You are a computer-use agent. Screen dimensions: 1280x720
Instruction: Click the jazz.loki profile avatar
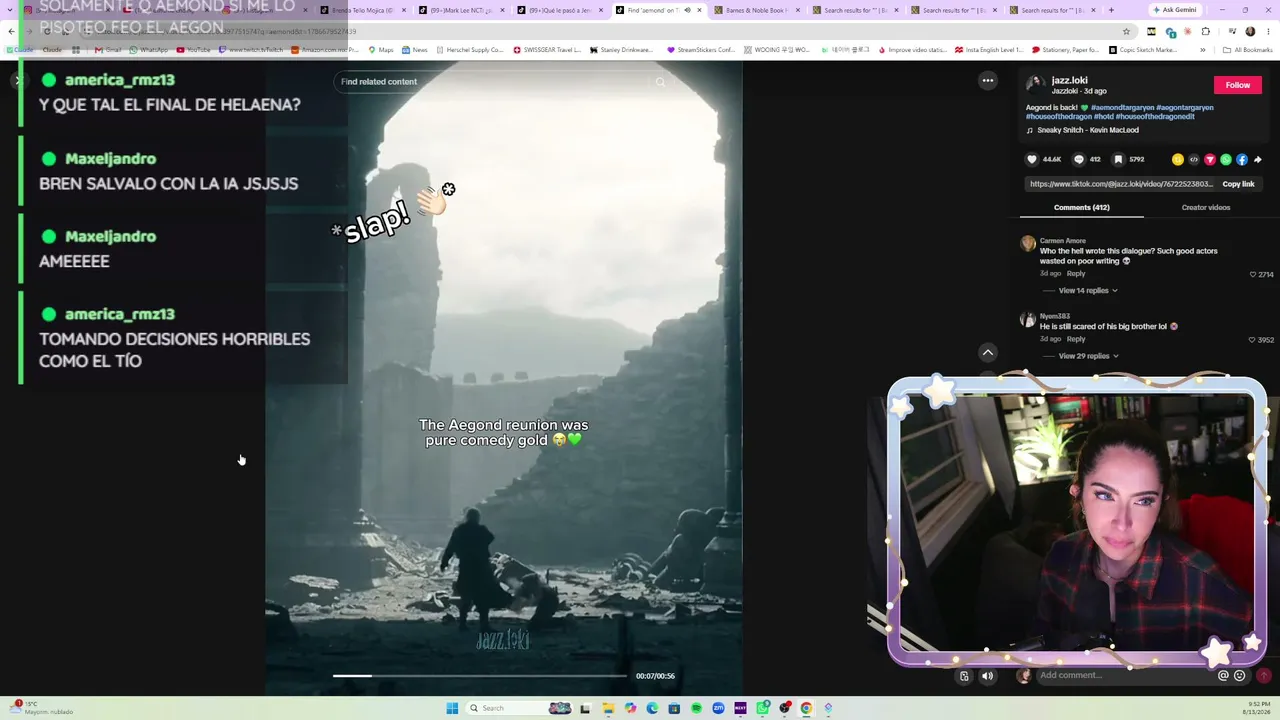[1036, 84]
